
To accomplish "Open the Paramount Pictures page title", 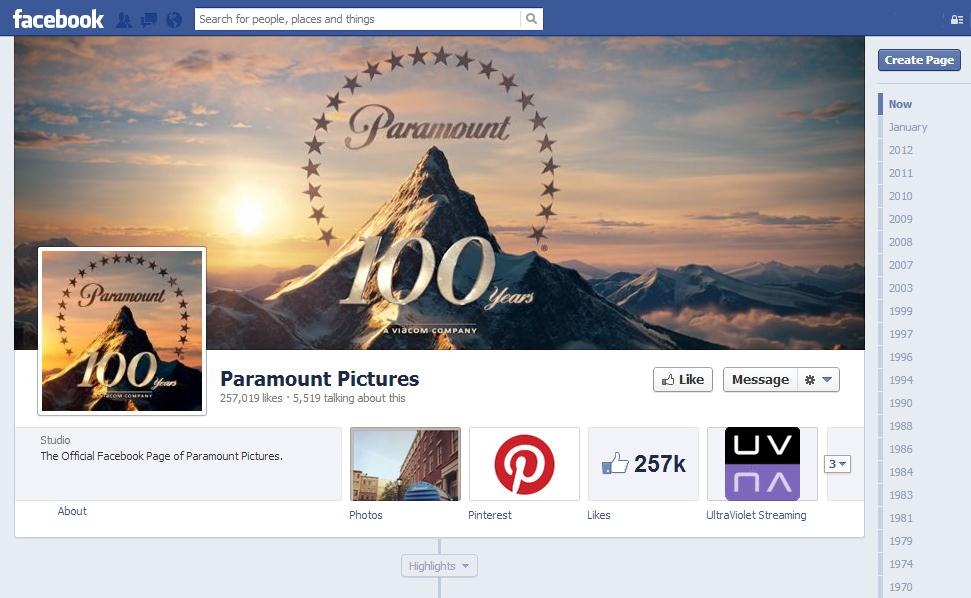I will point(320,378).
